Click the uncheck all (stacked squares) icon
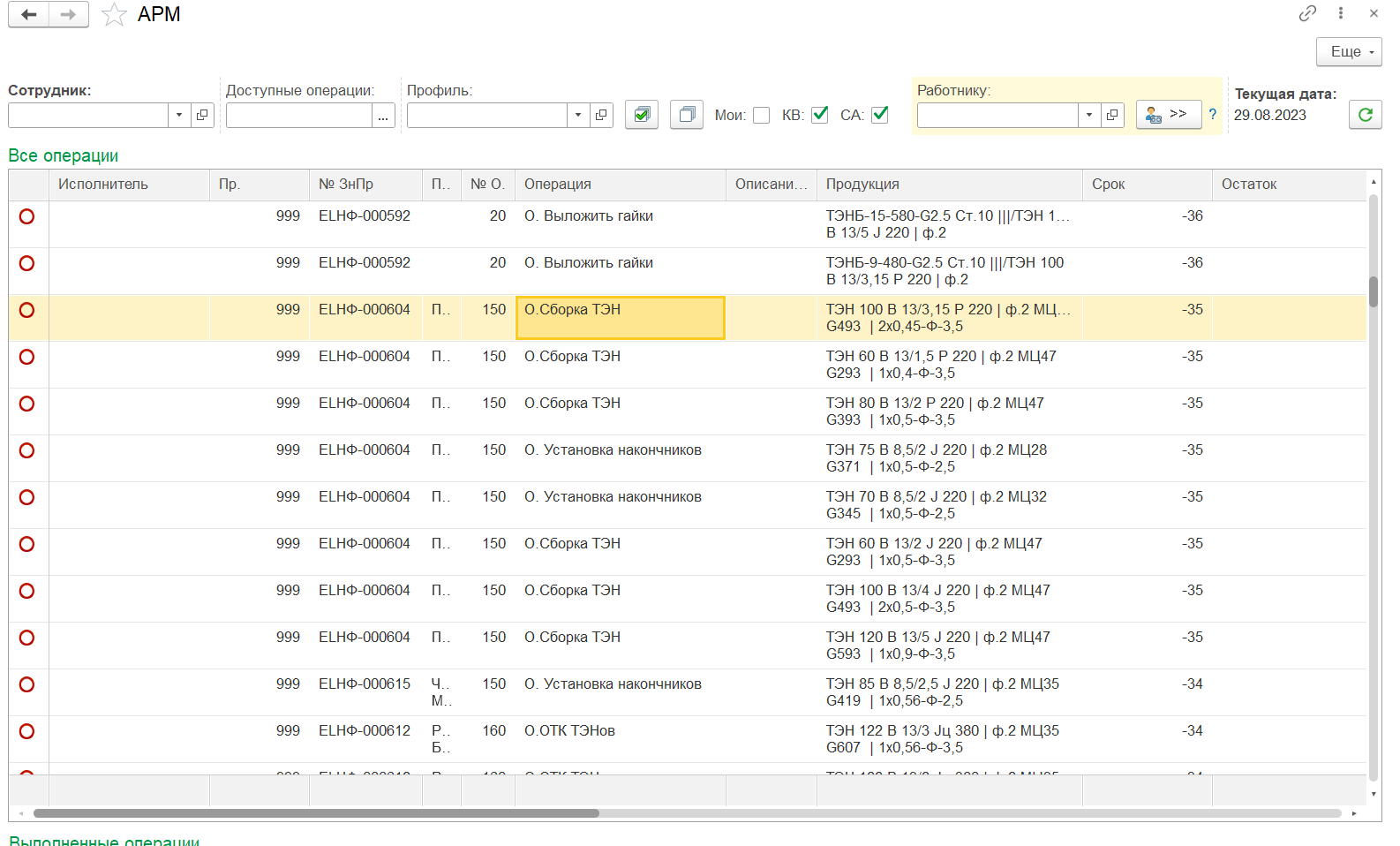The image size is (1400, 846). (x=686, y=115)
